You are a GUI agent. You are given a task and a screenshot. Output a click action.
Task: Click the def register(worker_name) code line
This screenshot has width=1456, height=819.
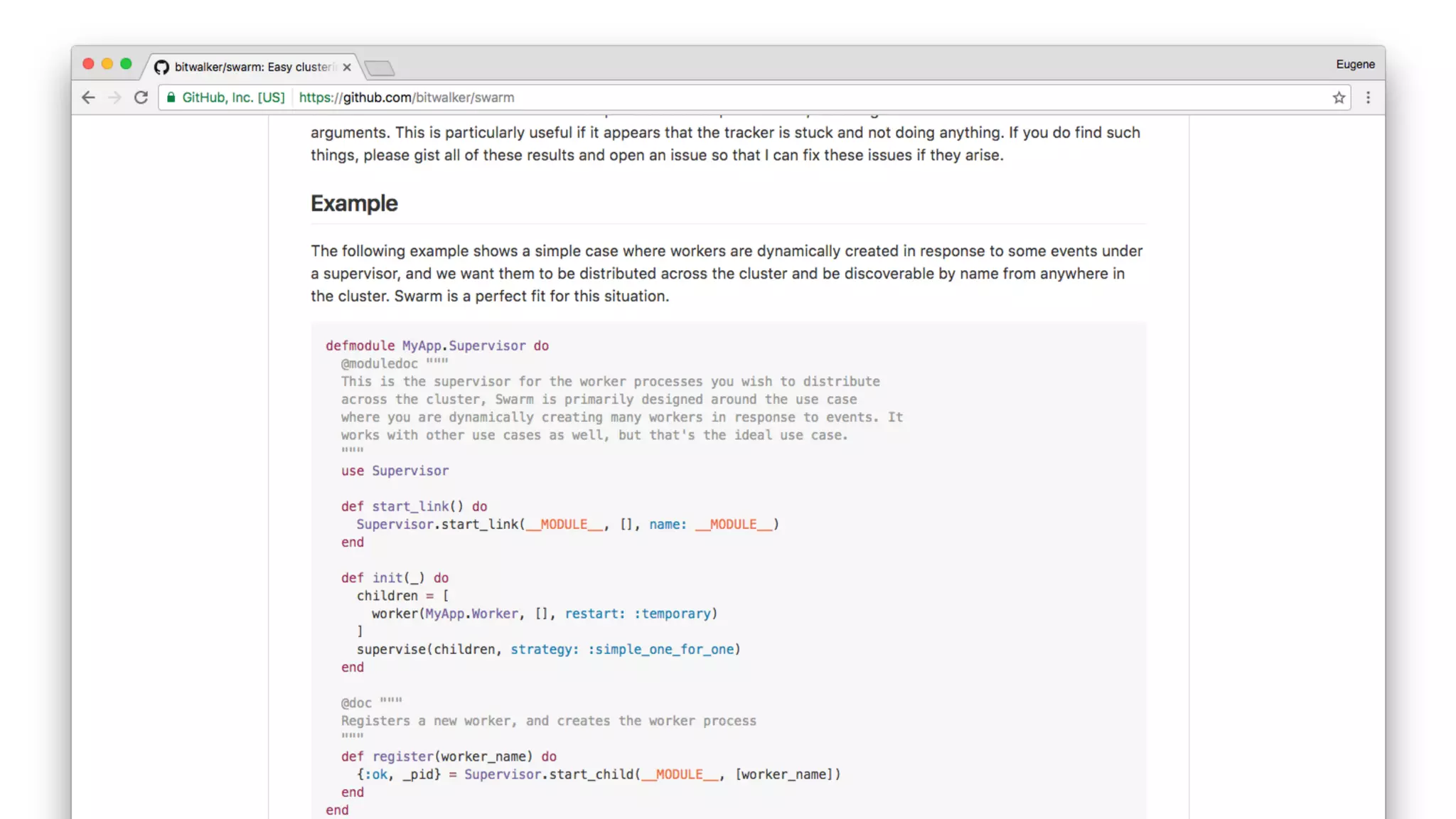448,756
